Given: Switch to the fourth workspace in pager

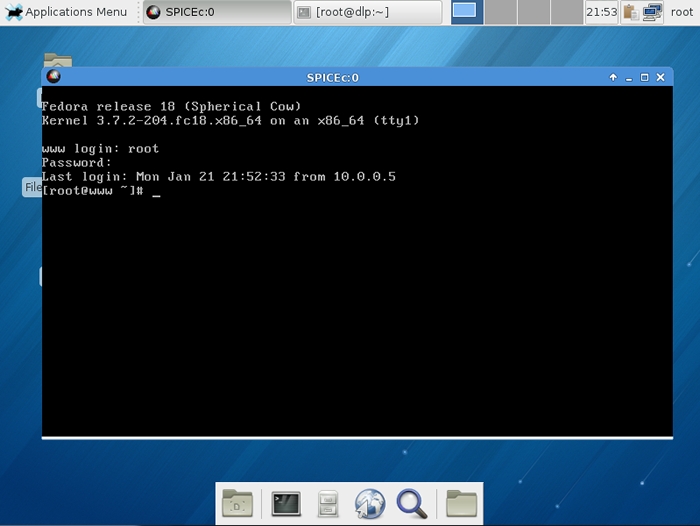Looking at the screenshot, I should [567, 12].
